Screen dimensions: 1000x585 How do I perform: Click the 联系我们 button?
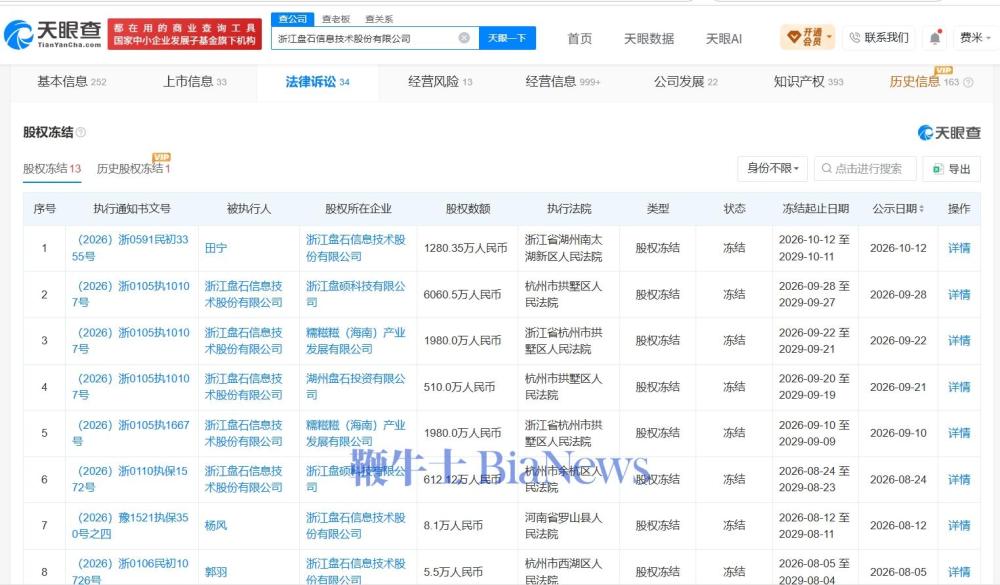pos(878,38)
